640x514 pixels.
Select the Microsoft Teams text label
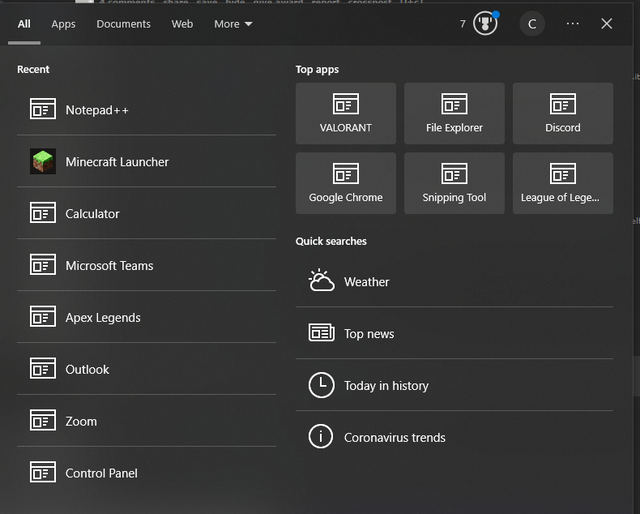(109, 265)
